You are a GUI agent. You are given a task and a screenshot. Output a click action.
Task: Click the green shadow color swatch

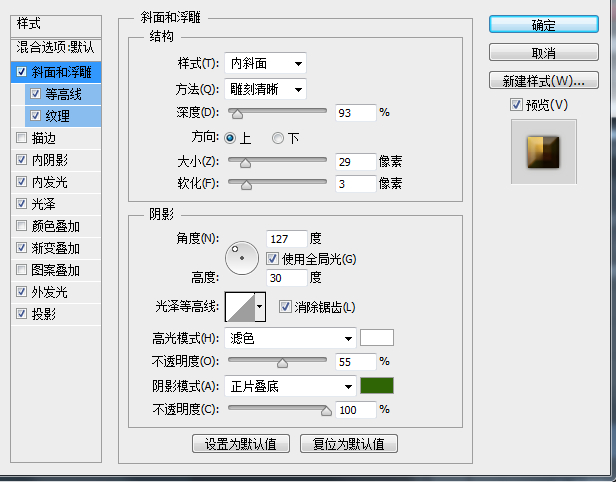point(377,385)
